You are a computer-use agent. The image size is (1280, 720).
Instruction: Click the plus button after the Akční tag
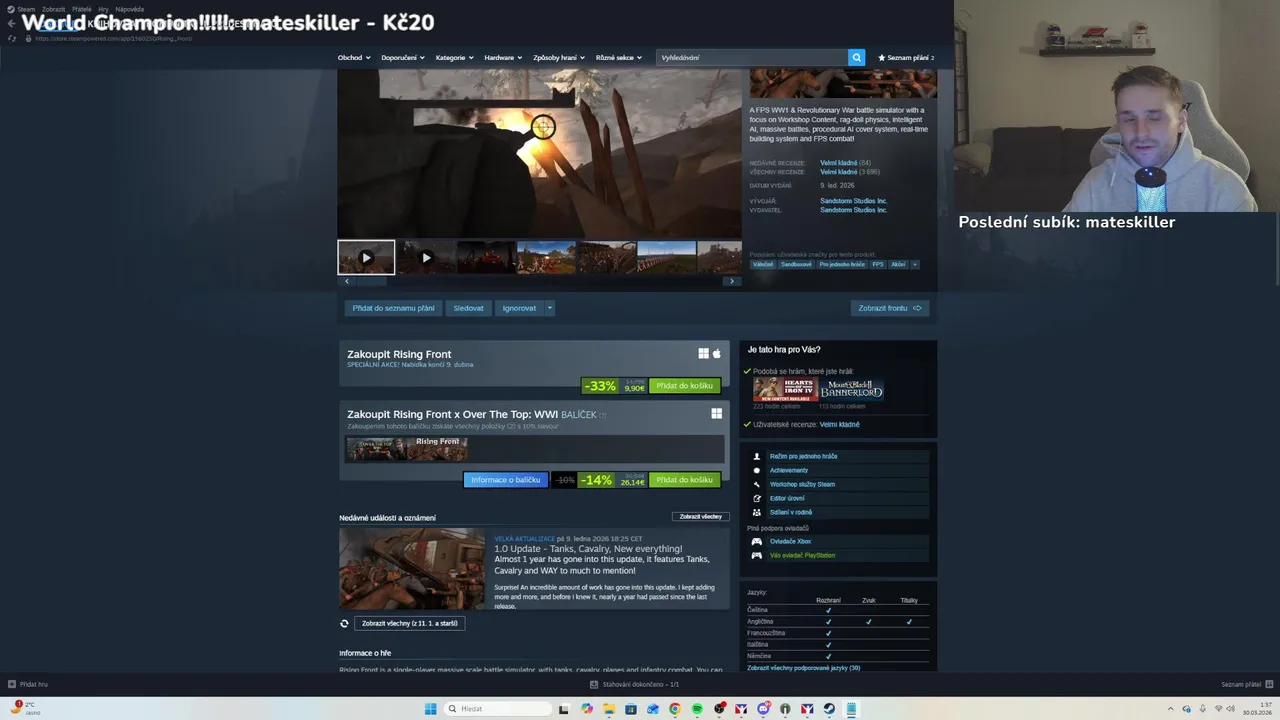tap(914, 265)
